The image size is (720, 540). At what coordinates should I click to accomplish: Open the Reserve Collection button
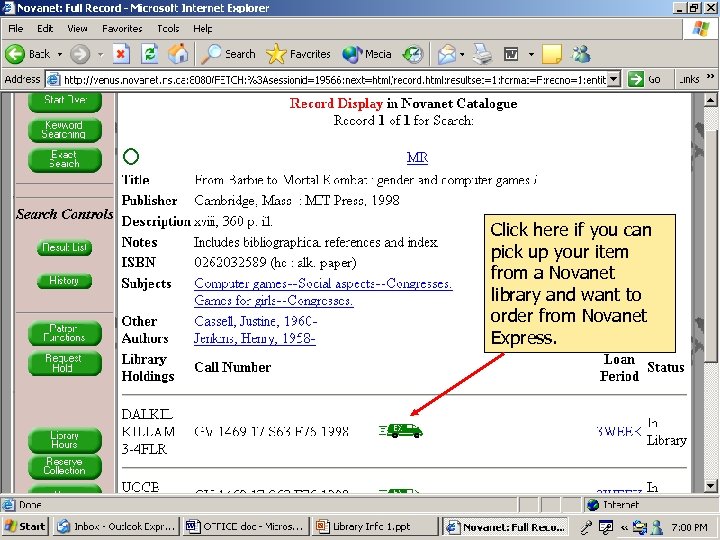[x=65, y=466]
